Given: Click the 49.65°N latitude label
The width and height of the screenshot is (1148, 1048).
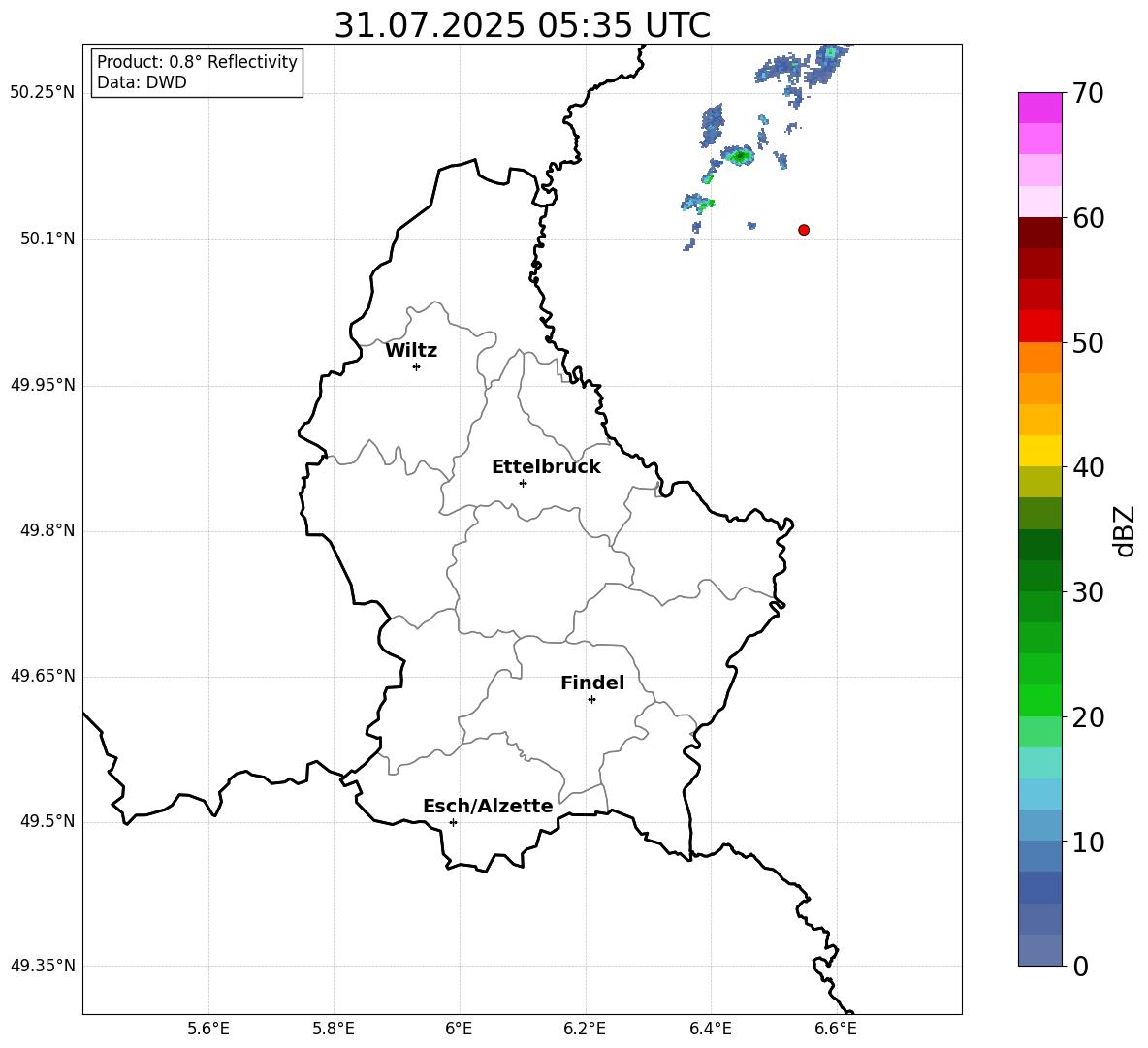Looking at the screenshot, I should [43, 676].
